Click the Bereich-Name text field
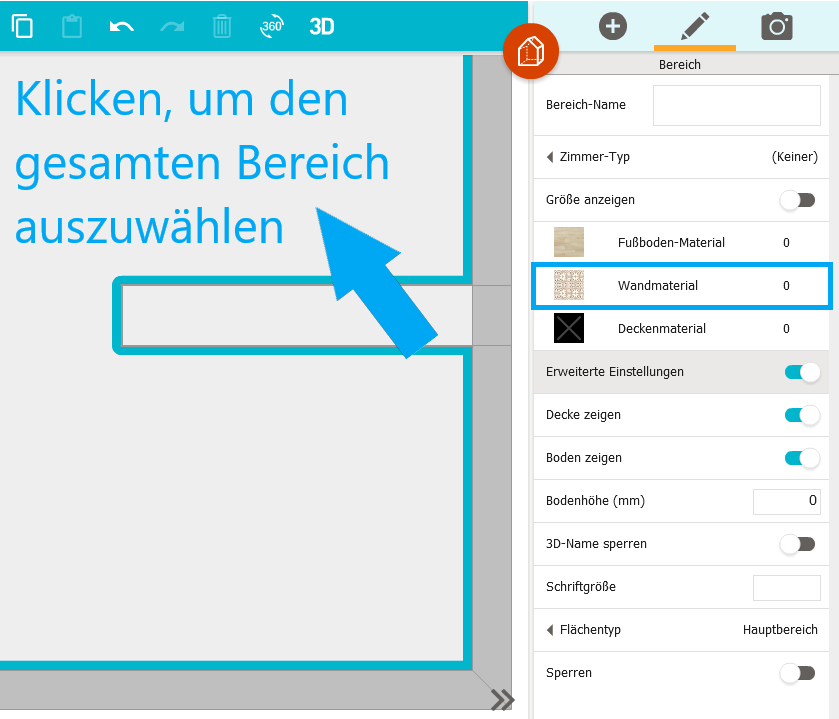This screenshot has height=719, width=839. 736,106
